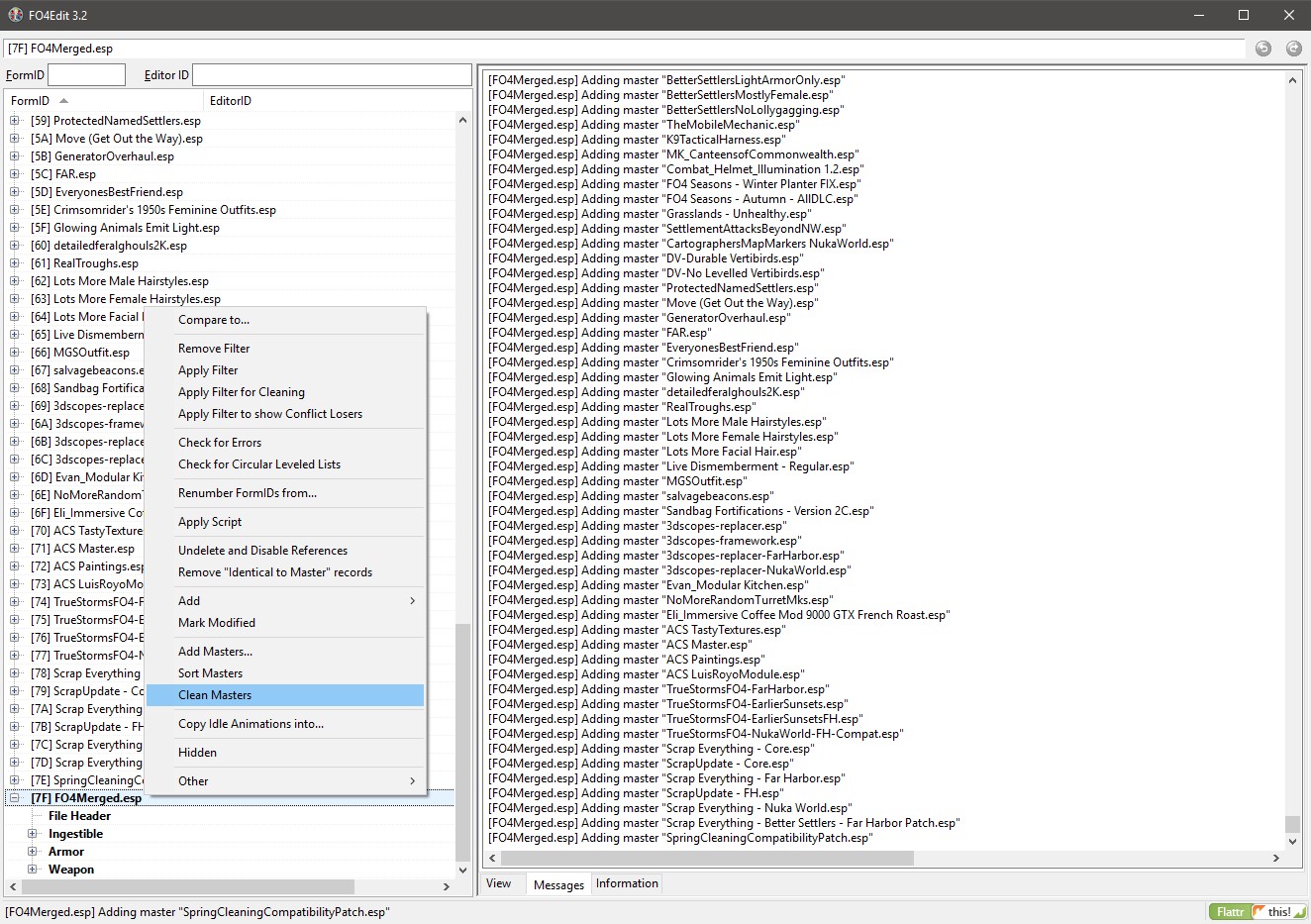Choose Copy Idle Animations into...
The image size is (1311, 924).
point(285,724)
